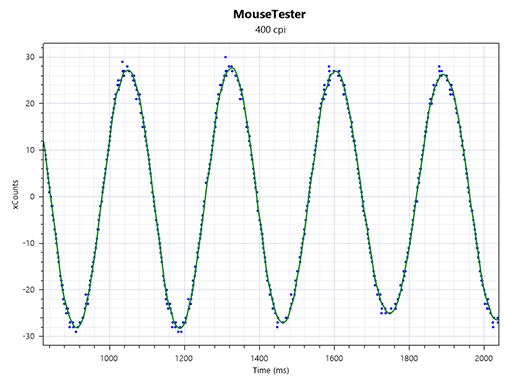512x384 pixels.
Task: Click the 0 label on the xCounts axis
Action: point(32,197)
